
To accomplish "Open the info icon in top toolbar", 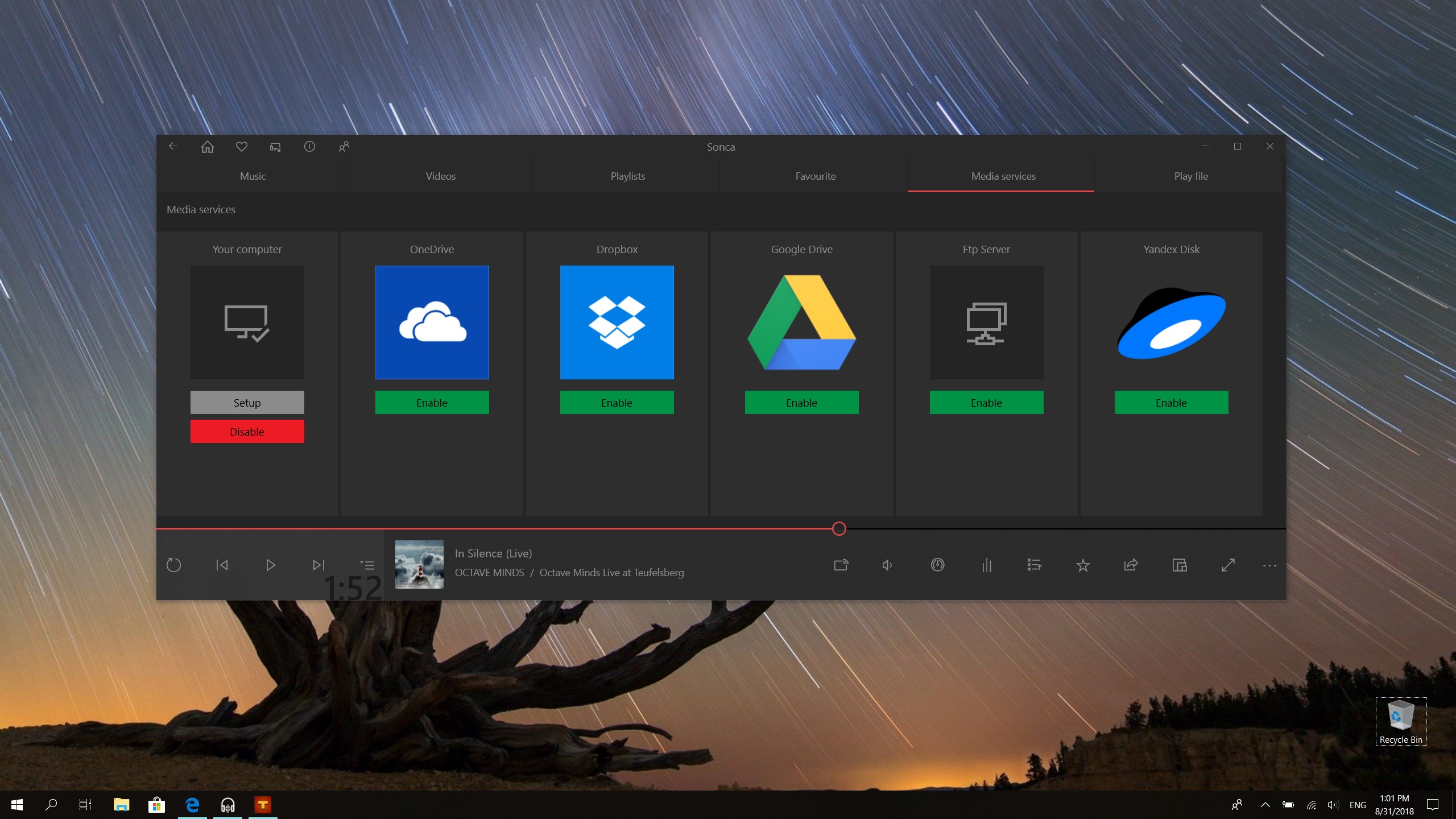I will pos(309,146).
